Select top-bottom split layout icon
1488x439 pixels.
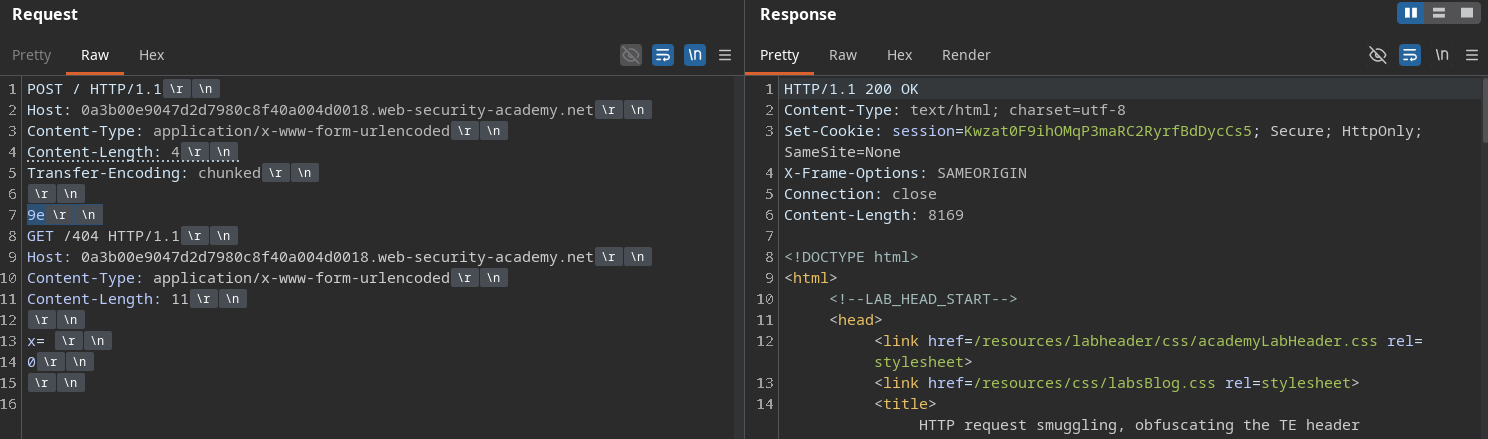[1439, 13]
